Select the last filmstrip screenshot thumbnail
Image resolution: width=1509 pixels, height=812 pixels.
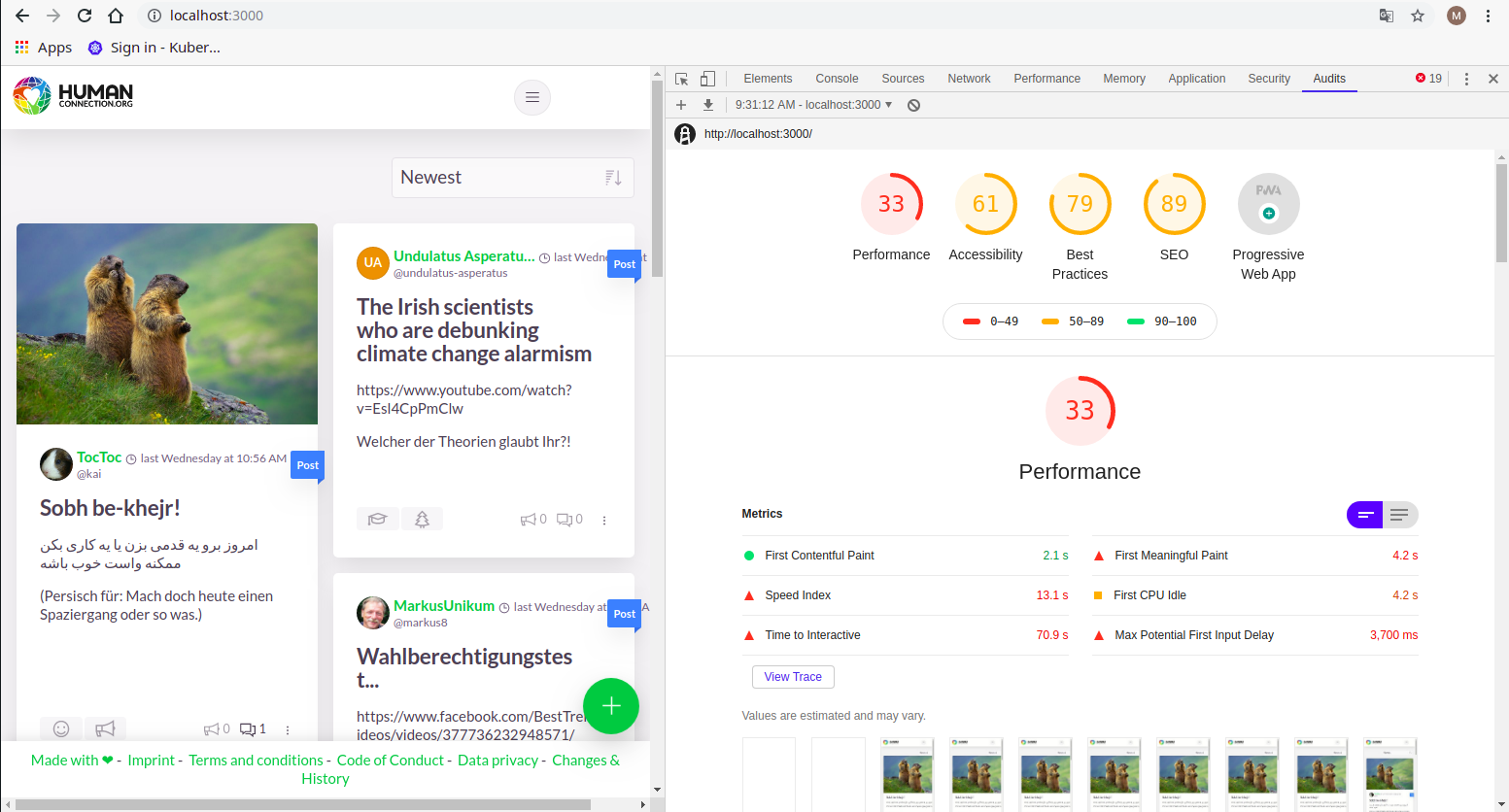pos(1389,774)
